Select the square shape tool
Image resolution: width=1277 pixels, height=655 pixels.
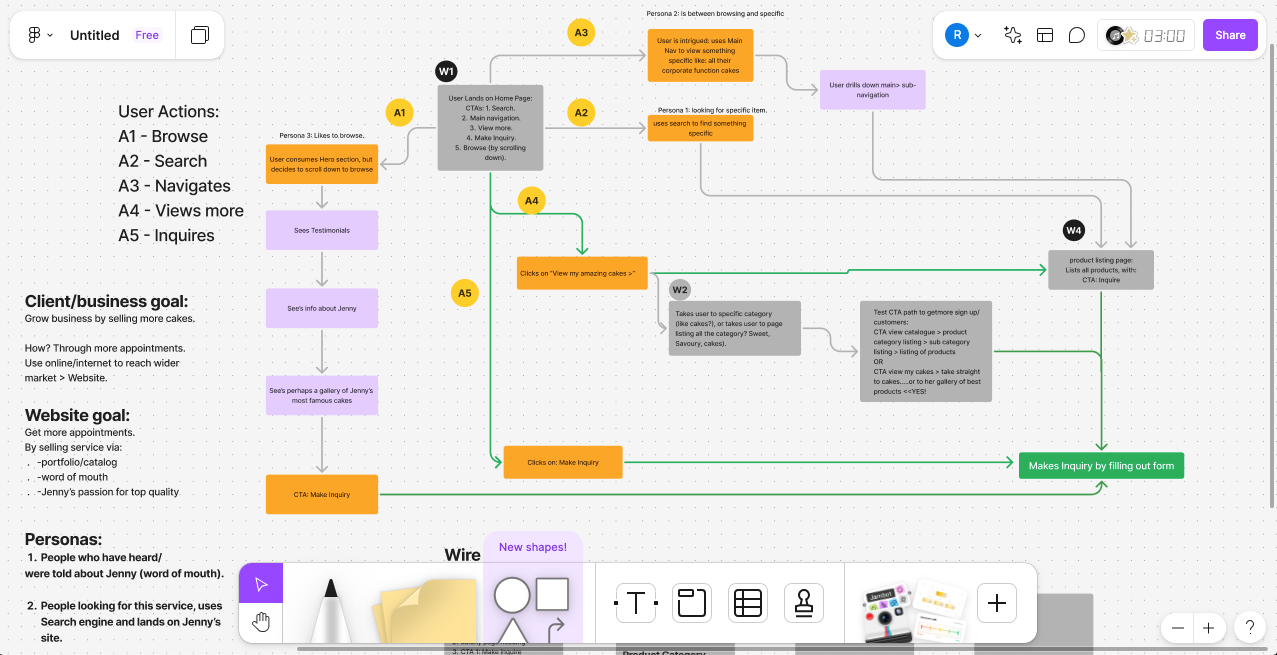(552, 594)
